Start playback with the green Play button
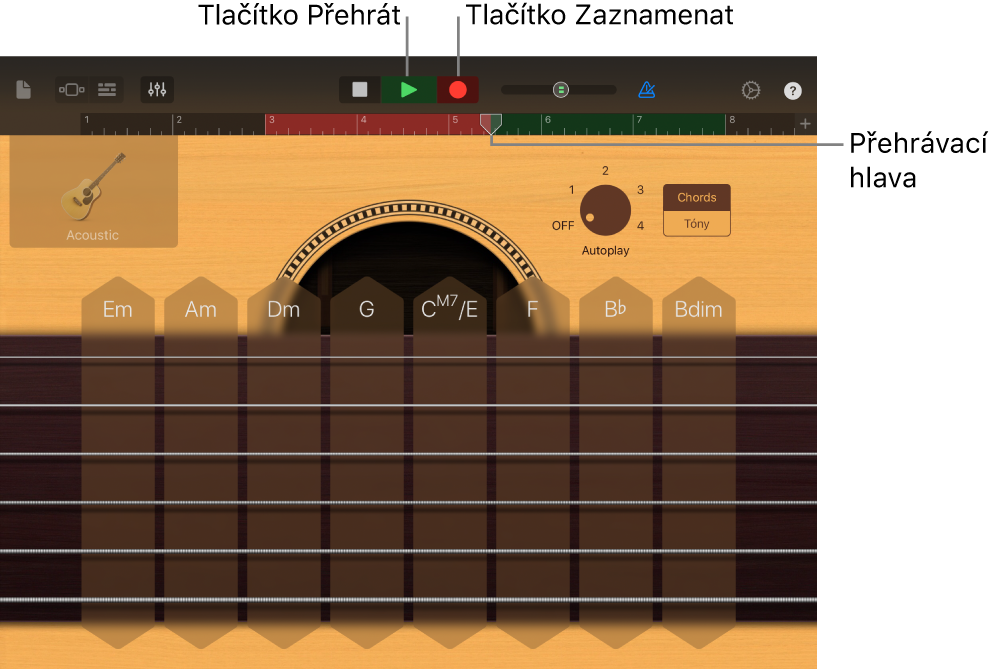Screen dimensions: 998x670 pos(409,90)
